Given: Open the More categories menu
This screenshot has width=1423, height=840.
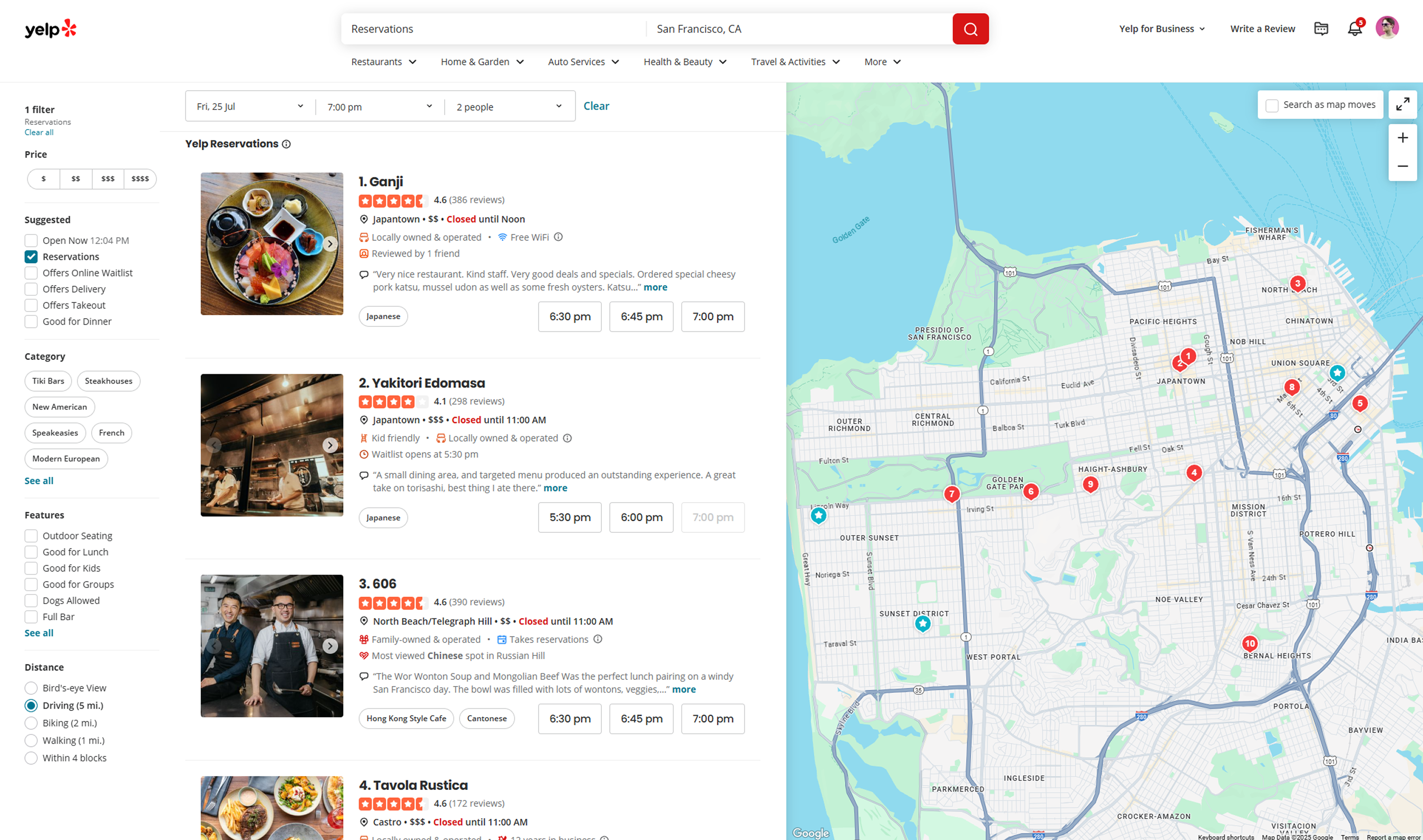Looking at the screenshot, I should tap(882, 62).
